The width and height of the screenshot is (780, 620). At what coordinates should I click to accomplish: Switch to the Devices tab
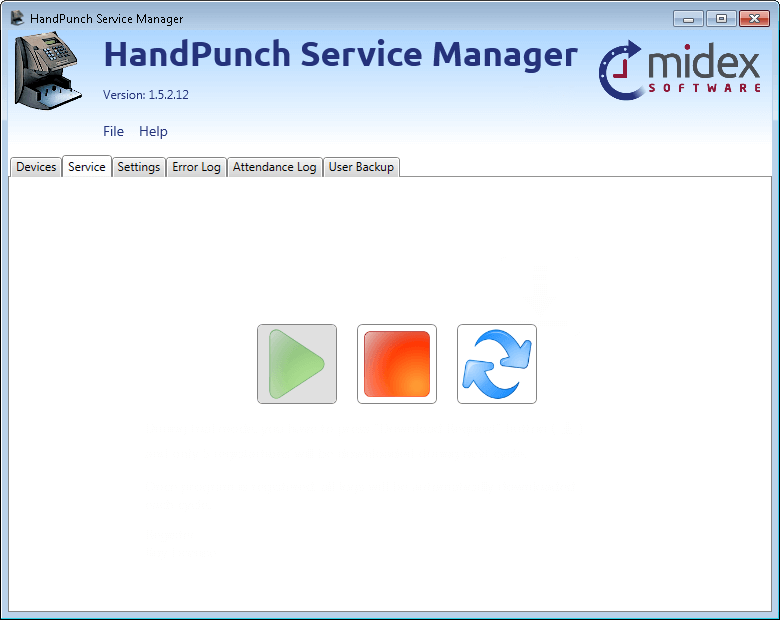coord(36,167)
